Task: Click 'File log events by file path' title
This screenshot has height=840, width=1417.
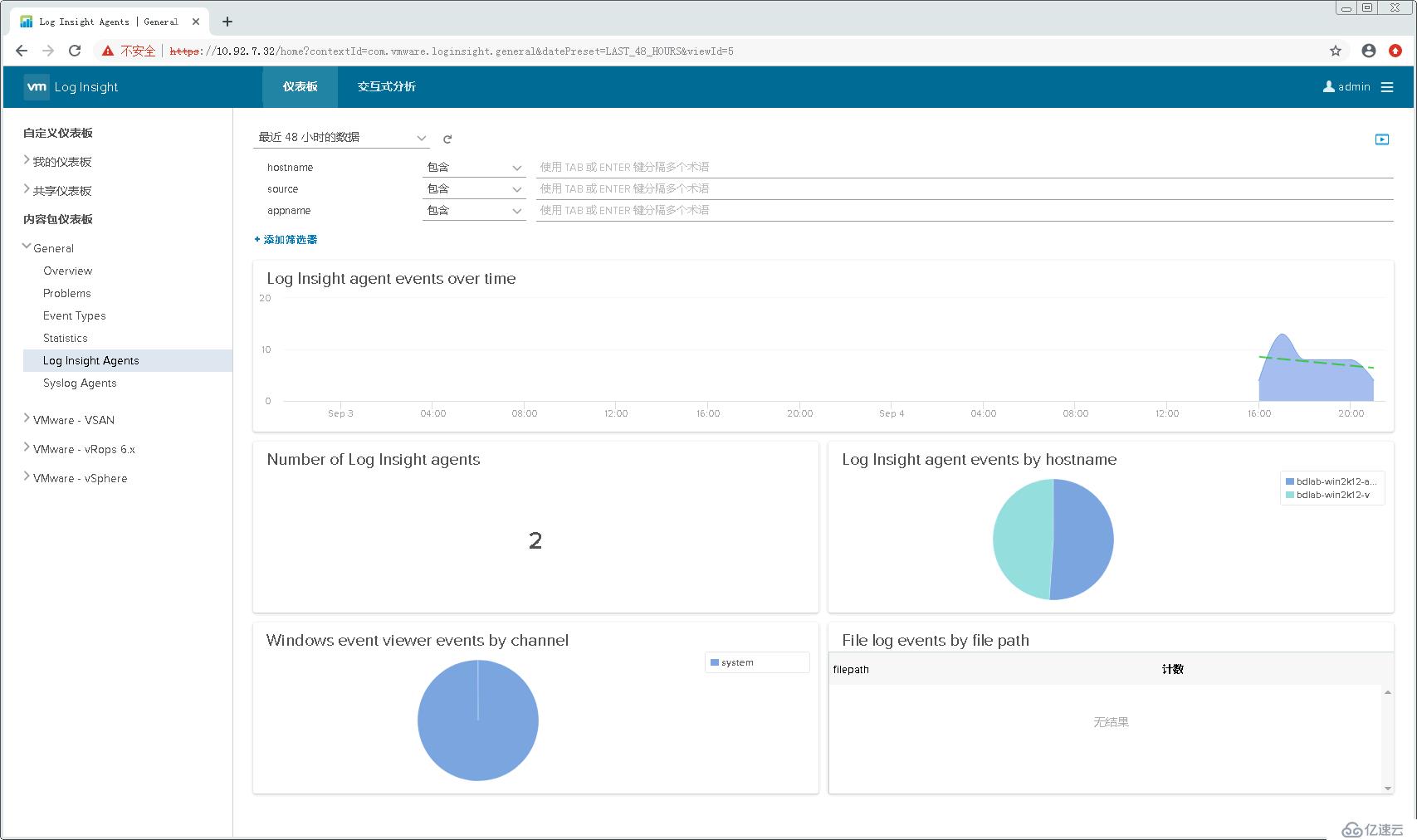Action: click(936, 640)
